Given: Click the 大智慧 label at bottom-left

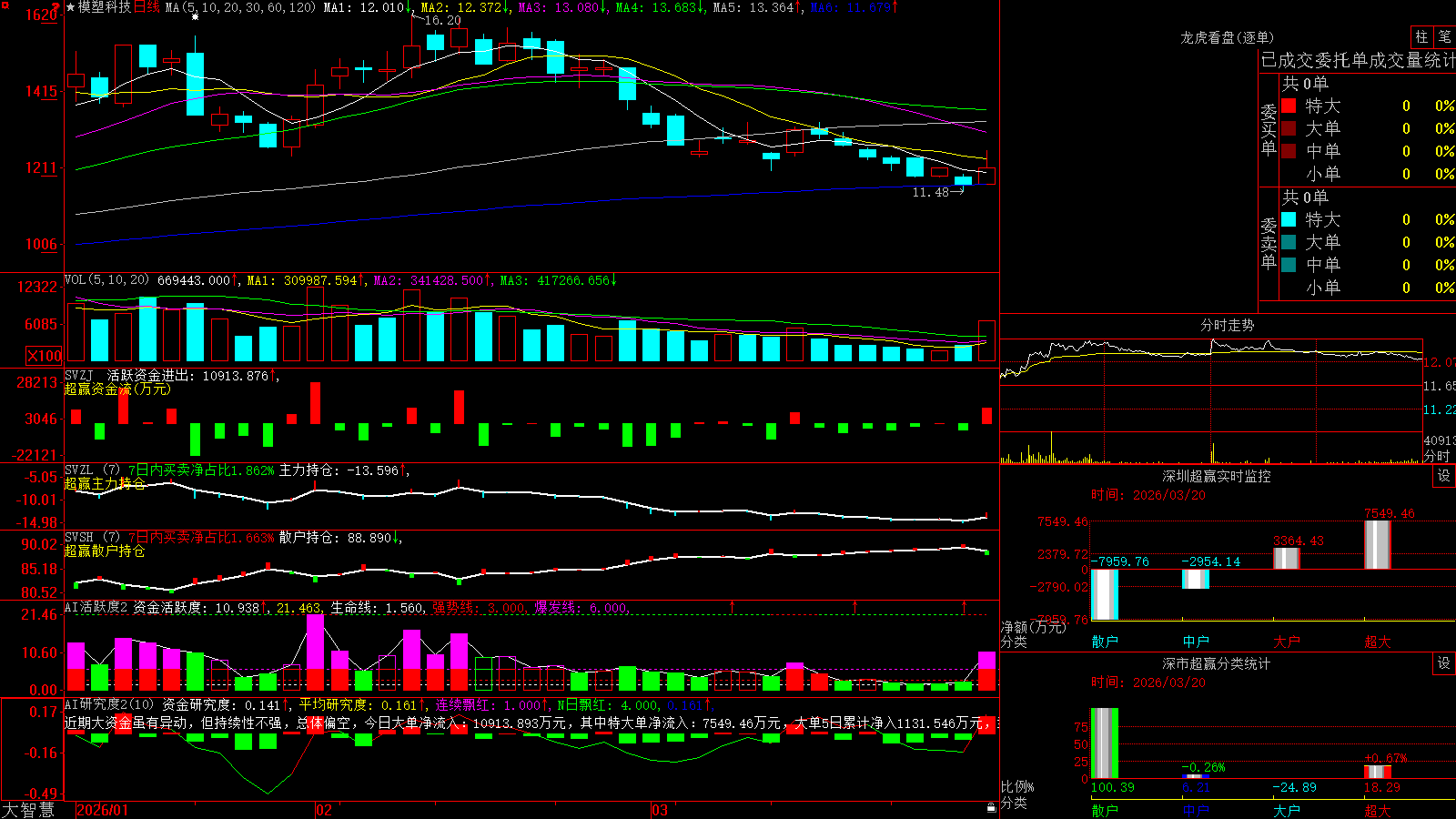Looking at the screenshot, I should coord(28,810).
